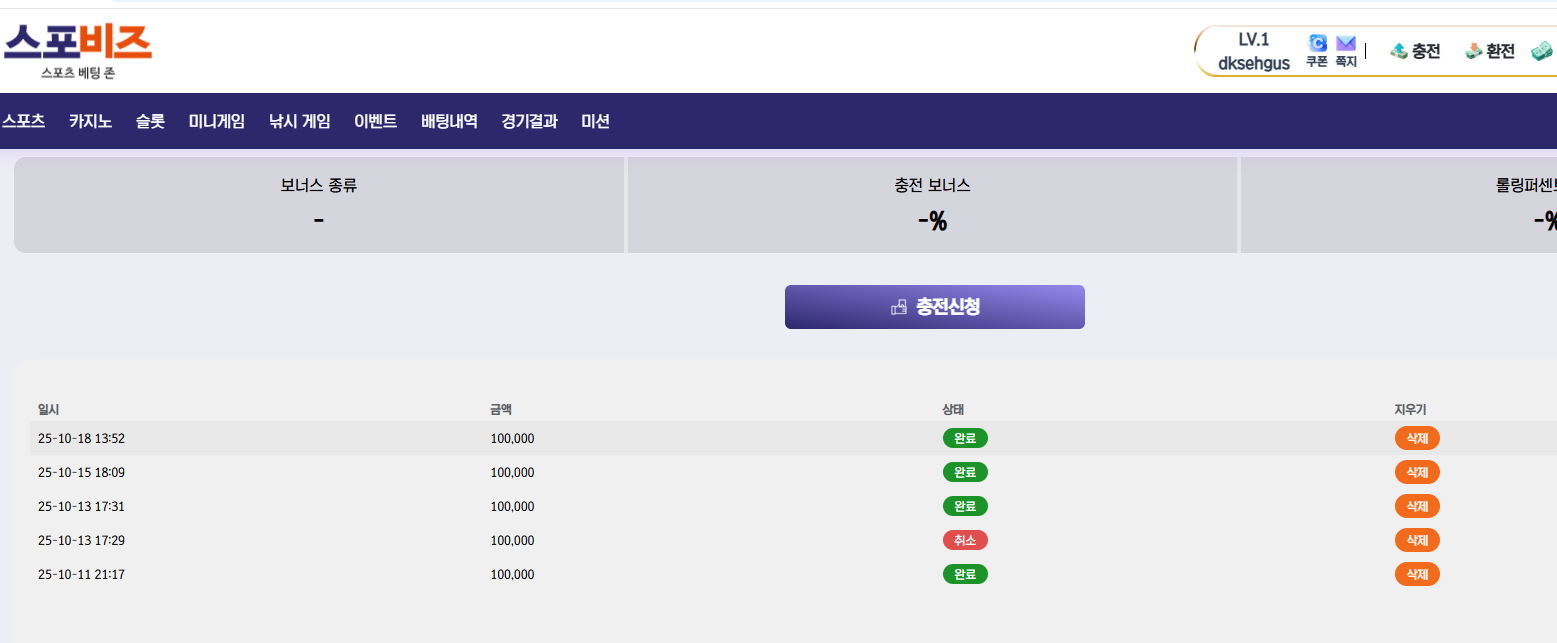Open the 이벤트 page

pyautogui.click(x=375, y=121)
